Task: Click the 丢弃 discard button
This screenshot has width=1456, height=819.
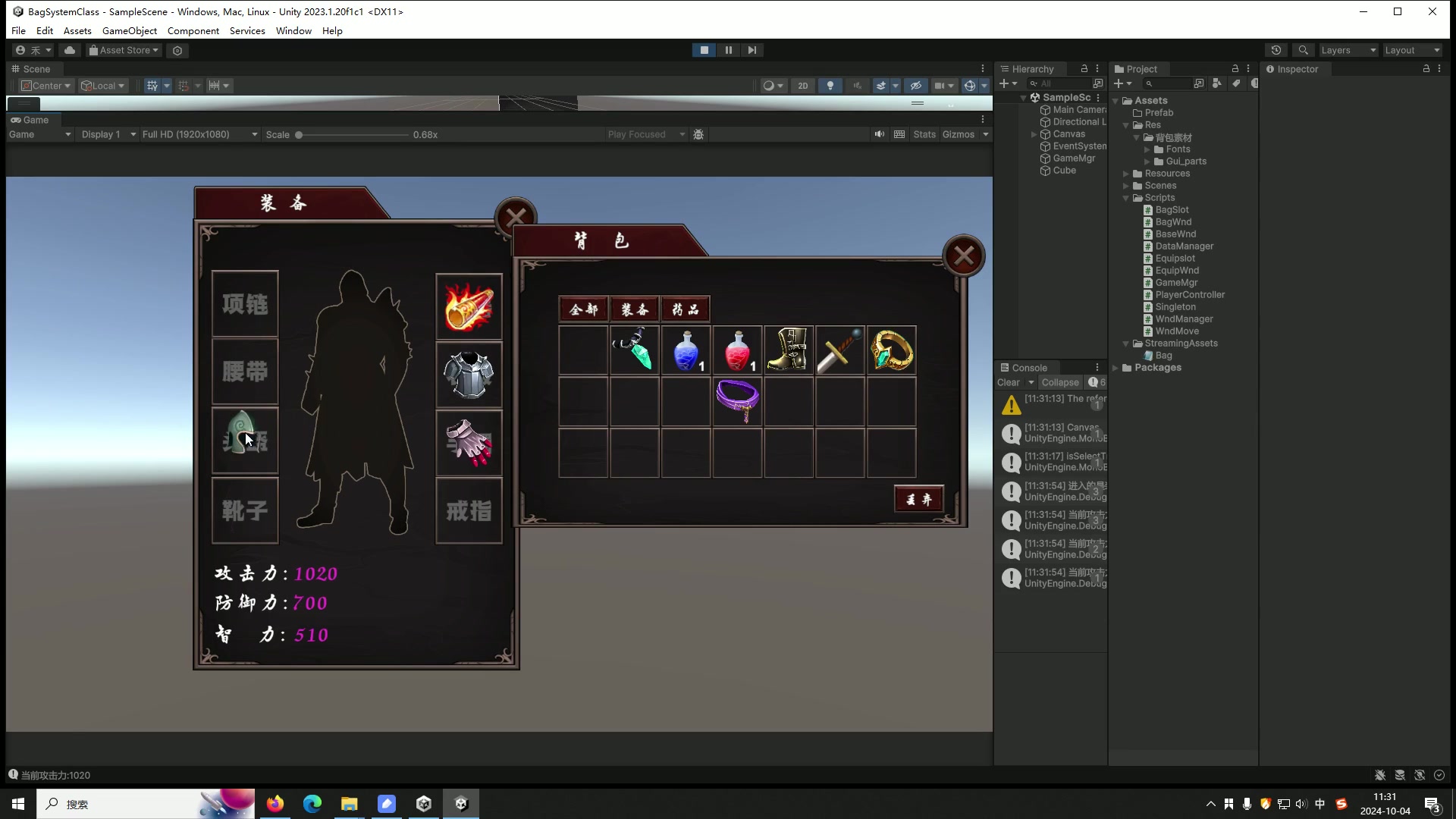Action: (x=918, y=499)
